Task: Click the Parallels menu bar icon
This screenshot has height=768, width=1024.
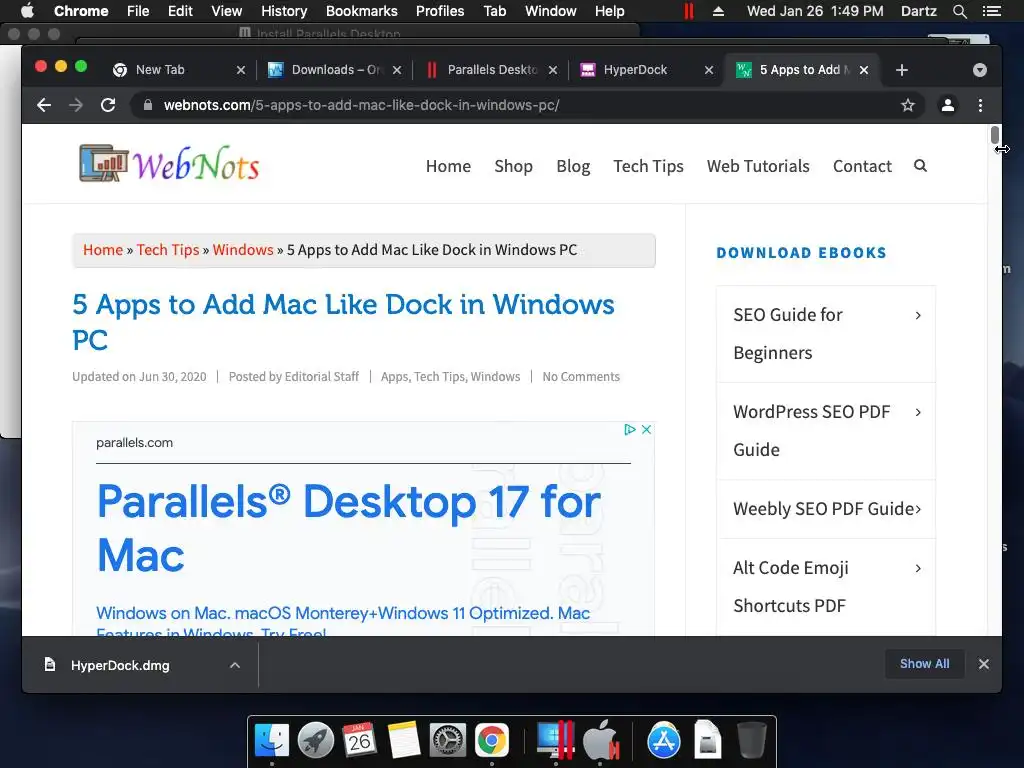Action: pyautogui.click(x=688, y=11)
